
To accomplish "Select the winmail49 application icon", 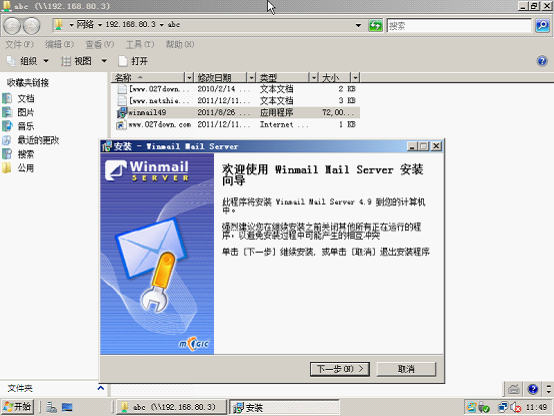I will tap(122, 112).
